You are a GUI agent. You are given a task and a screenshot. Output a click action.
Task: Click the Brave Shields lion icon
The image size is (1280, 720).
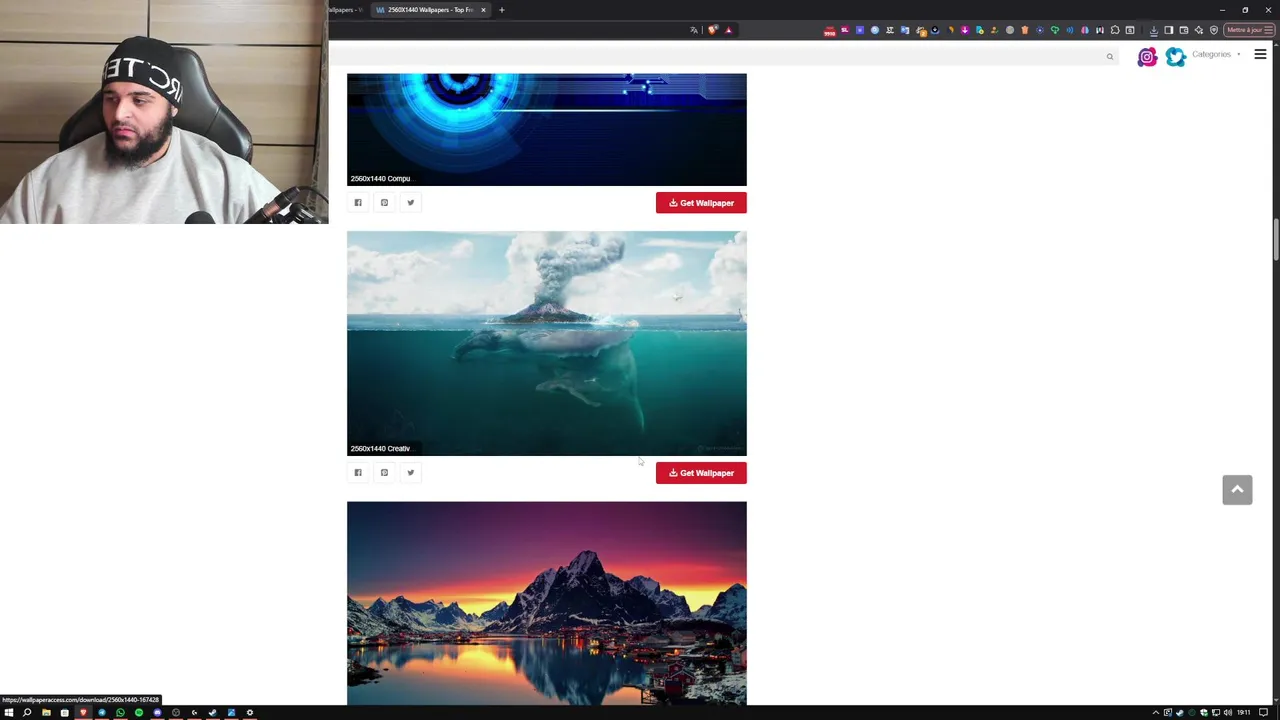pyautogui.click(x=712, y=30)
